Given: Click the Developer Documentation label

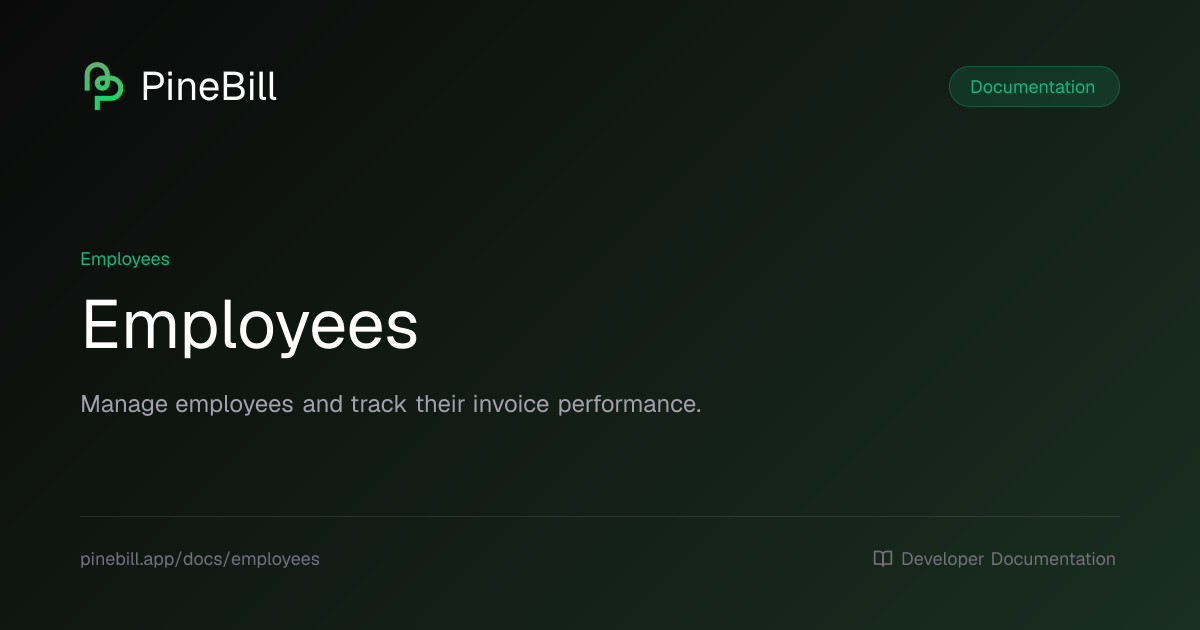Looking at the screenshot, I should coord(1008,559).
